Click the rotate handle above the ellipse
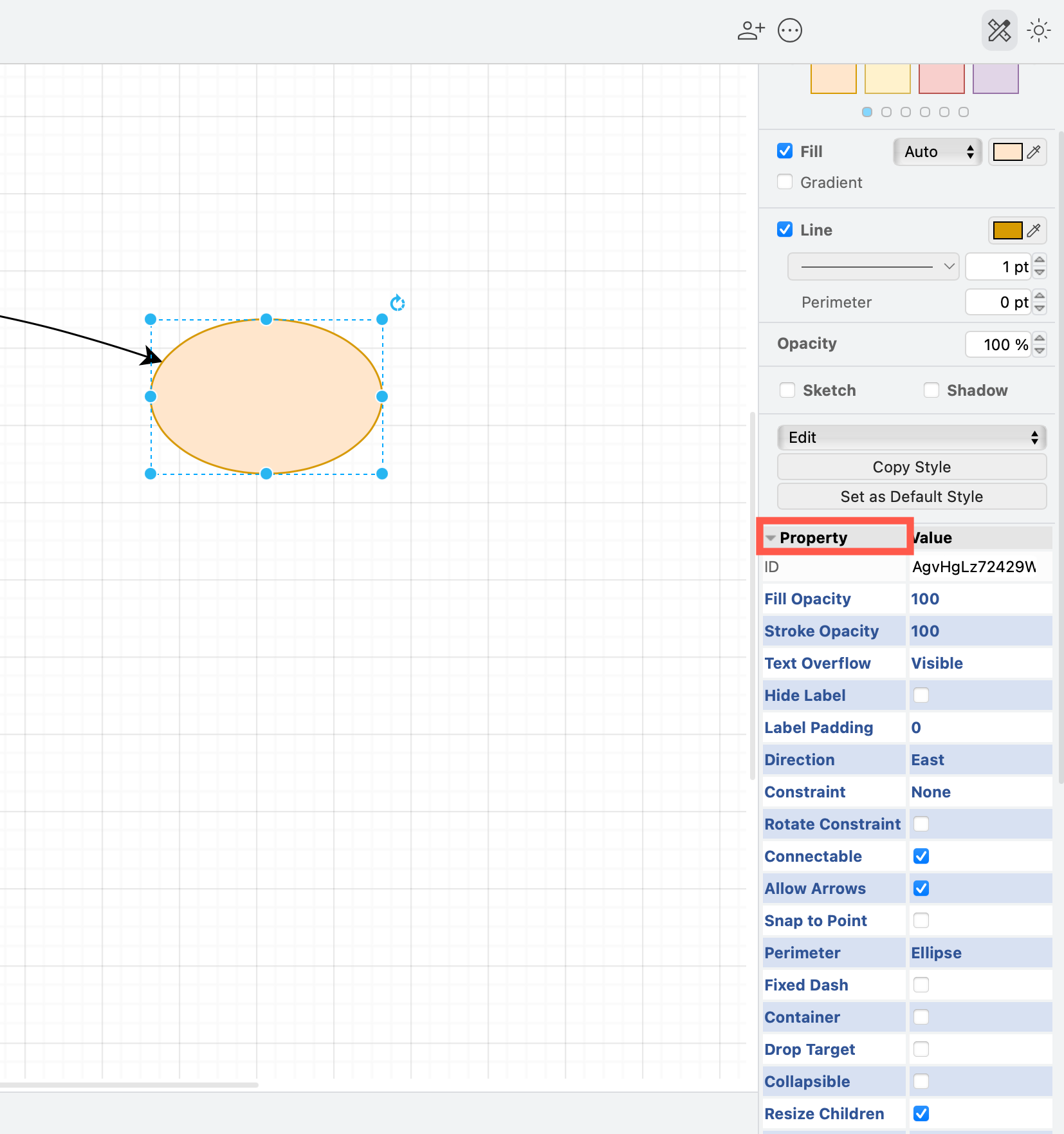Viewport: 1064px width, 1134px height. (397, 302)
